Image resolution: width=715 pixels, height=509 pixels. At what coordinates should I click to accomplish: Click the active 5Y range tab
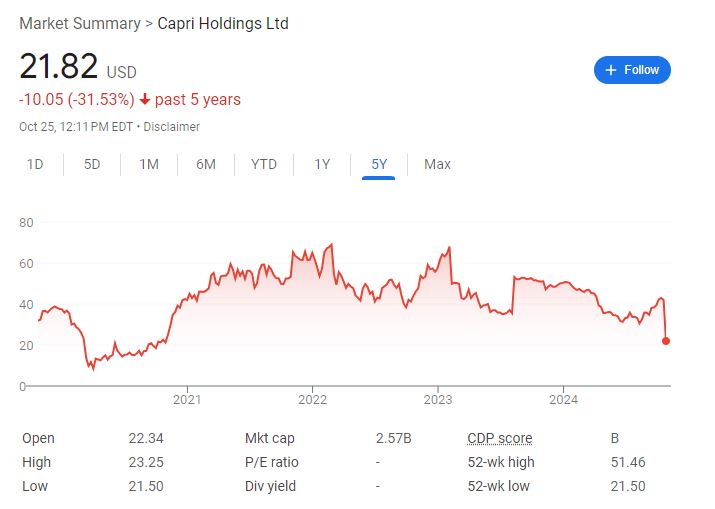(379, 164)
